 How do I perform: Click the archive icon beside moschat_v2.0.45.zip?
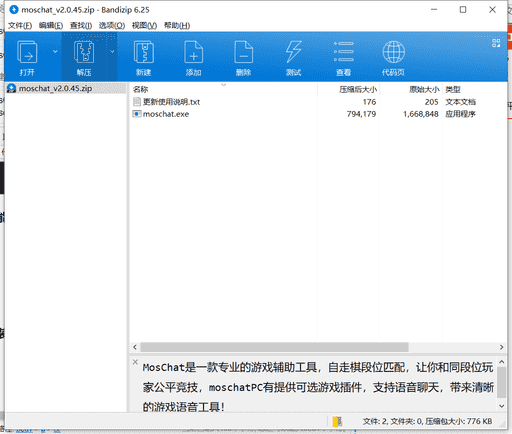(12, 88)
